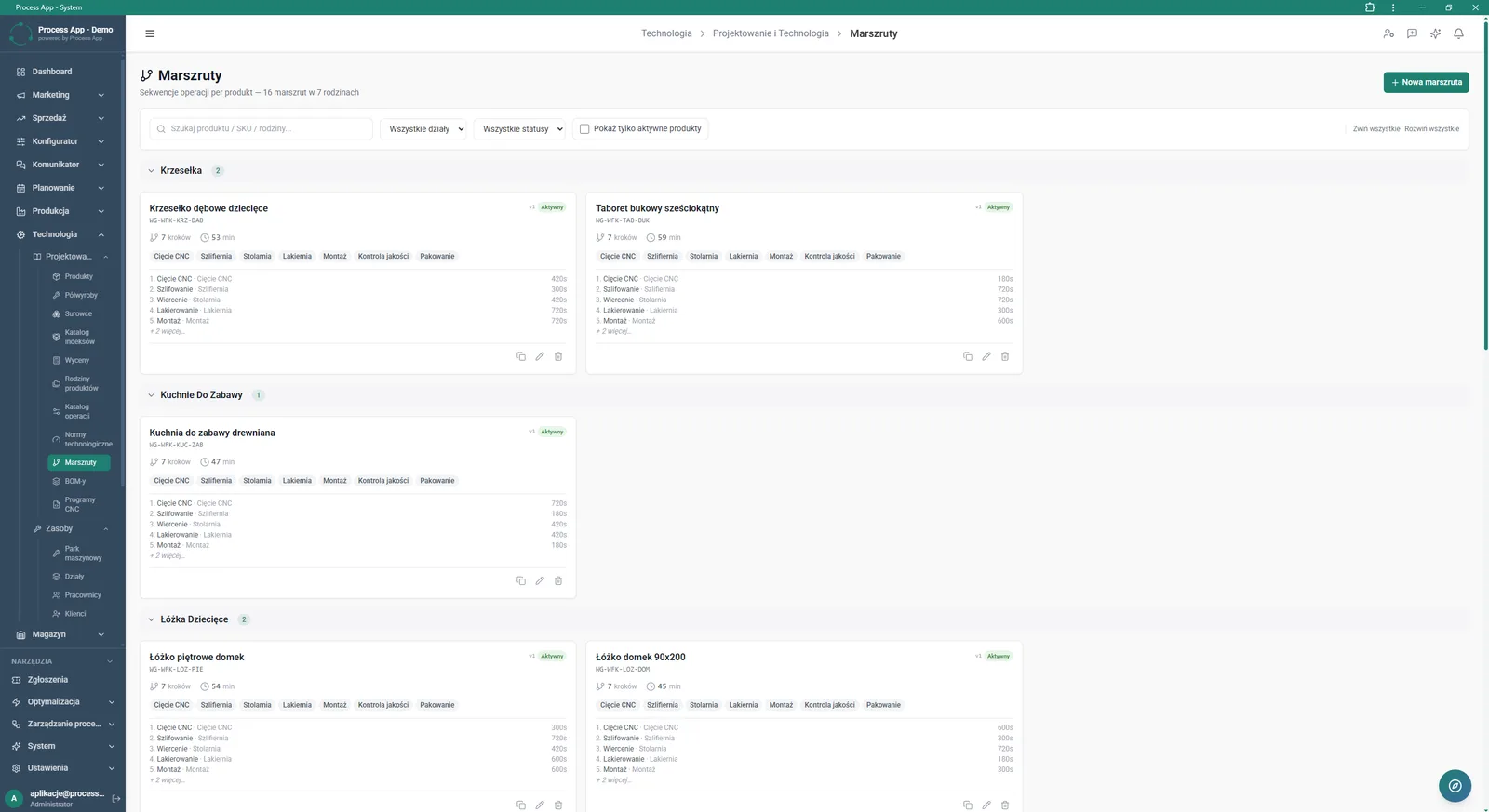The height and width of the screenshot is (812, 1489).
Task: Open Półwyroby in the sidebar
Action: (x=79, y=295)
